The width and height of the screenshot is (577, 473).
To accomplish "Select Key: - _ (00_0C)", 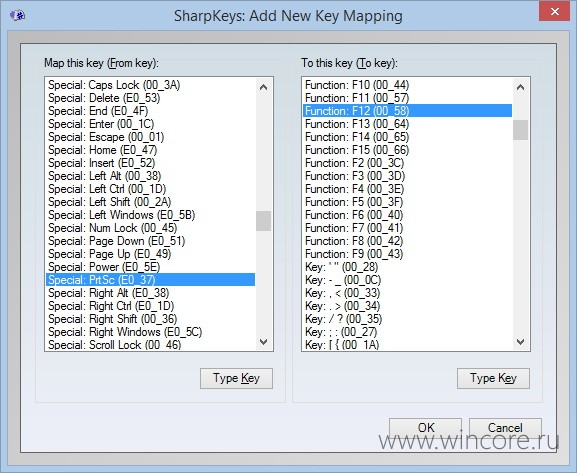I will tap(407, 280).
